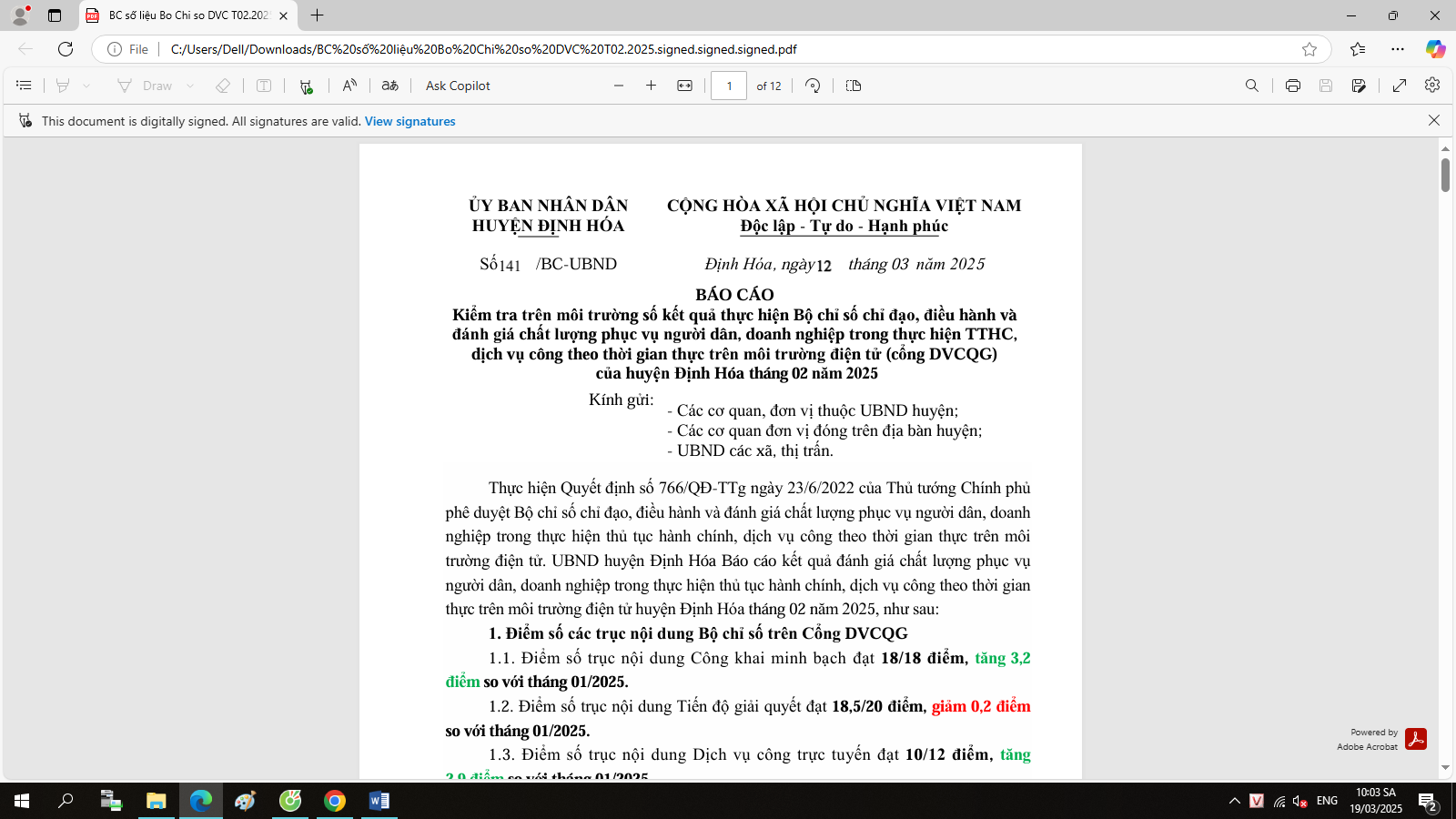The height and width of the screenshot is (819, 1456).
Task: Expand the Draw tool options dropdown
Action: click(190, 86)
